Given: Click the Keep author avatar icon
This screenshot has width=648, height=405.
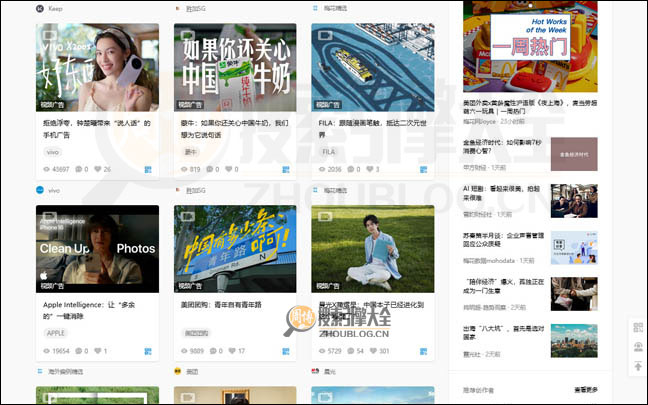Looking at the screenshot, I should (x=40, y=8).
